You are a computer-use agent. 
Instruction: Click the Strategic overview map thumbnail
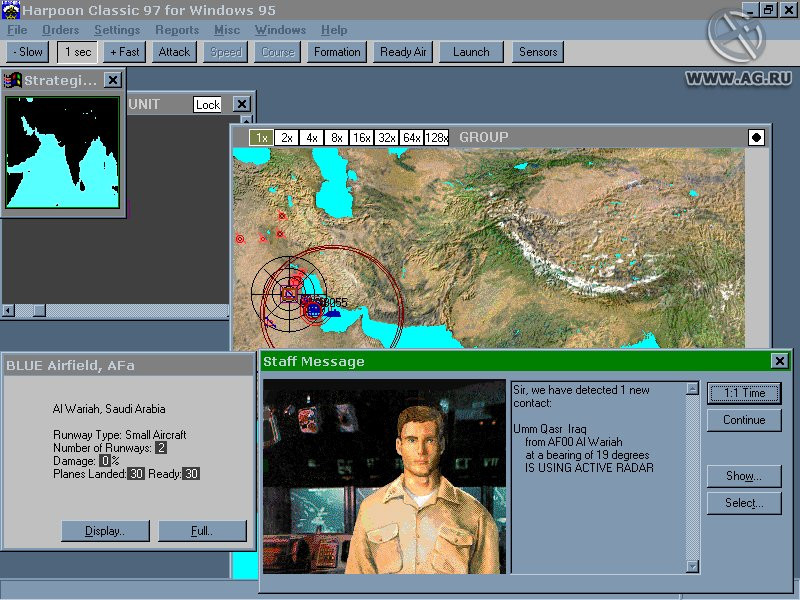click(x=63, y=153)
